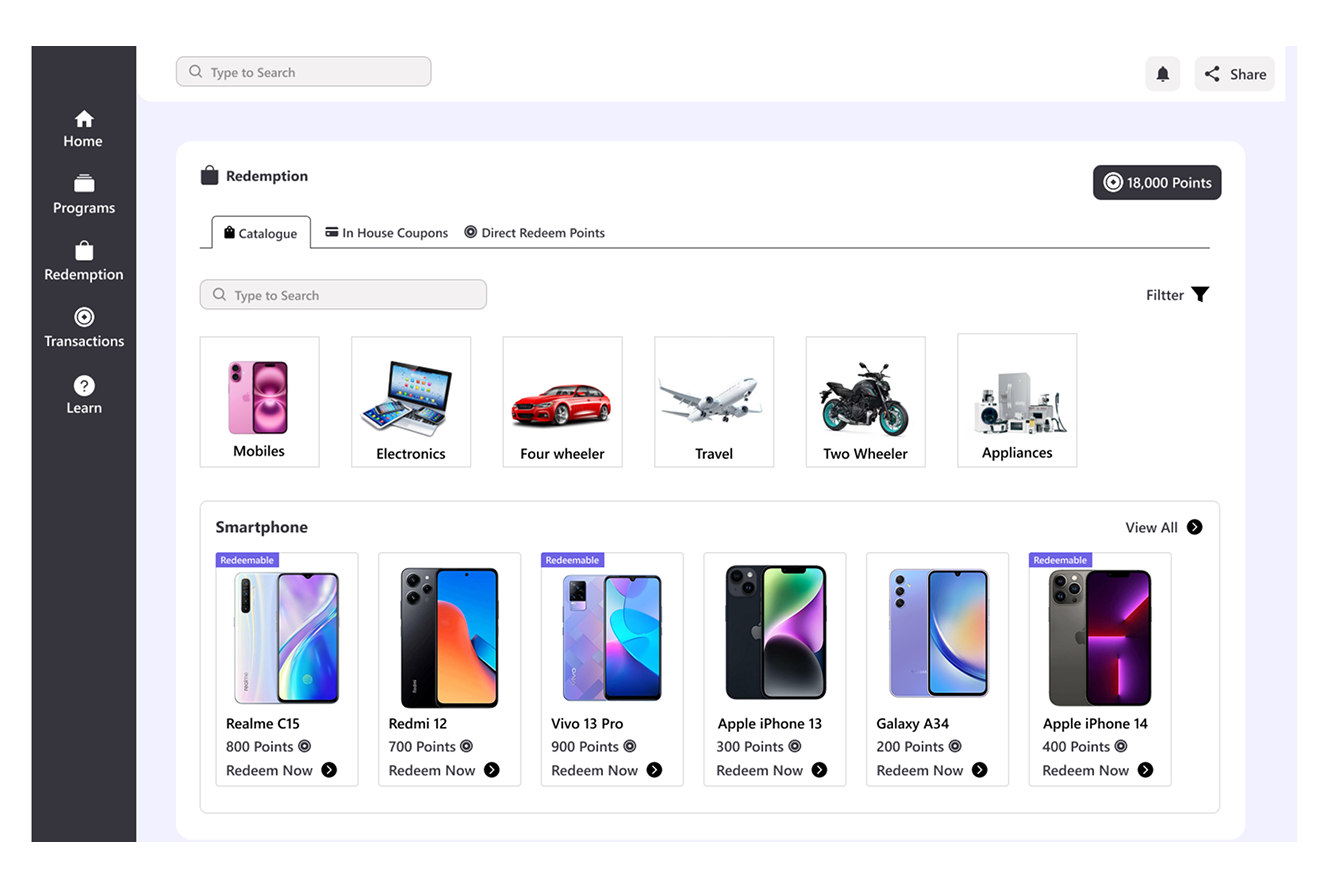
Task: Go to Redemption in the sidebar
Action: click(84, 262)
